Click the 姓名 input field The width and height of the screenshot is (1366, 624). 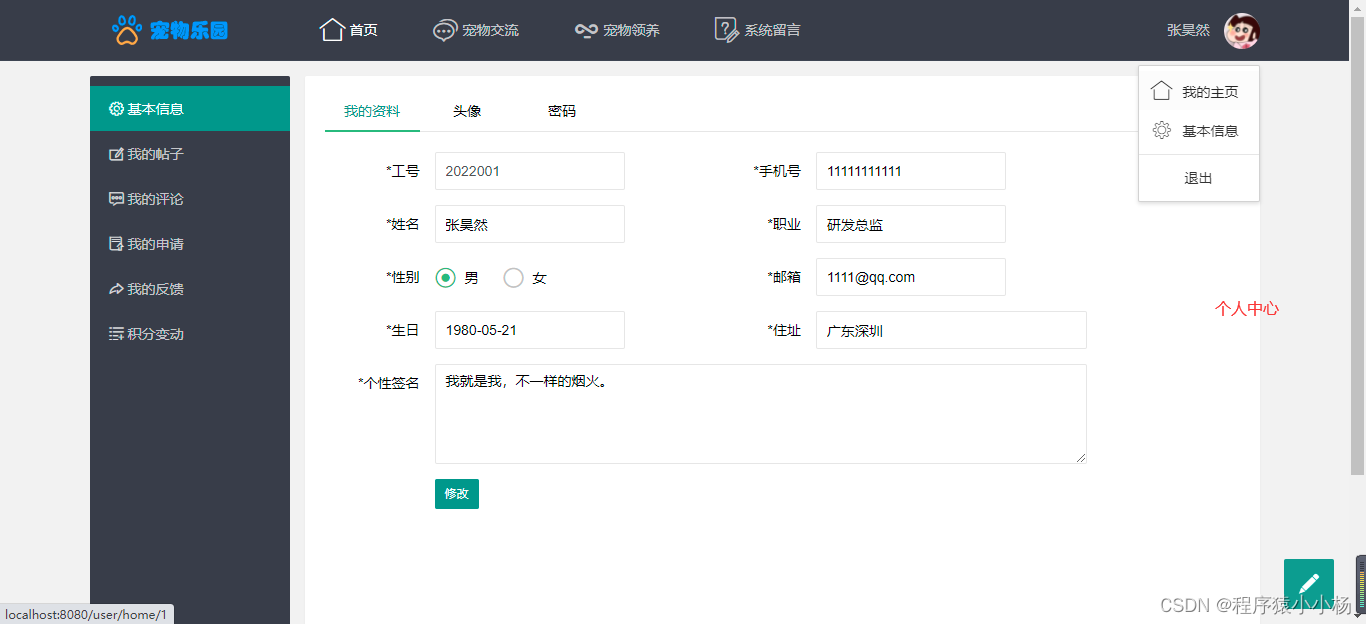[530, 224]
